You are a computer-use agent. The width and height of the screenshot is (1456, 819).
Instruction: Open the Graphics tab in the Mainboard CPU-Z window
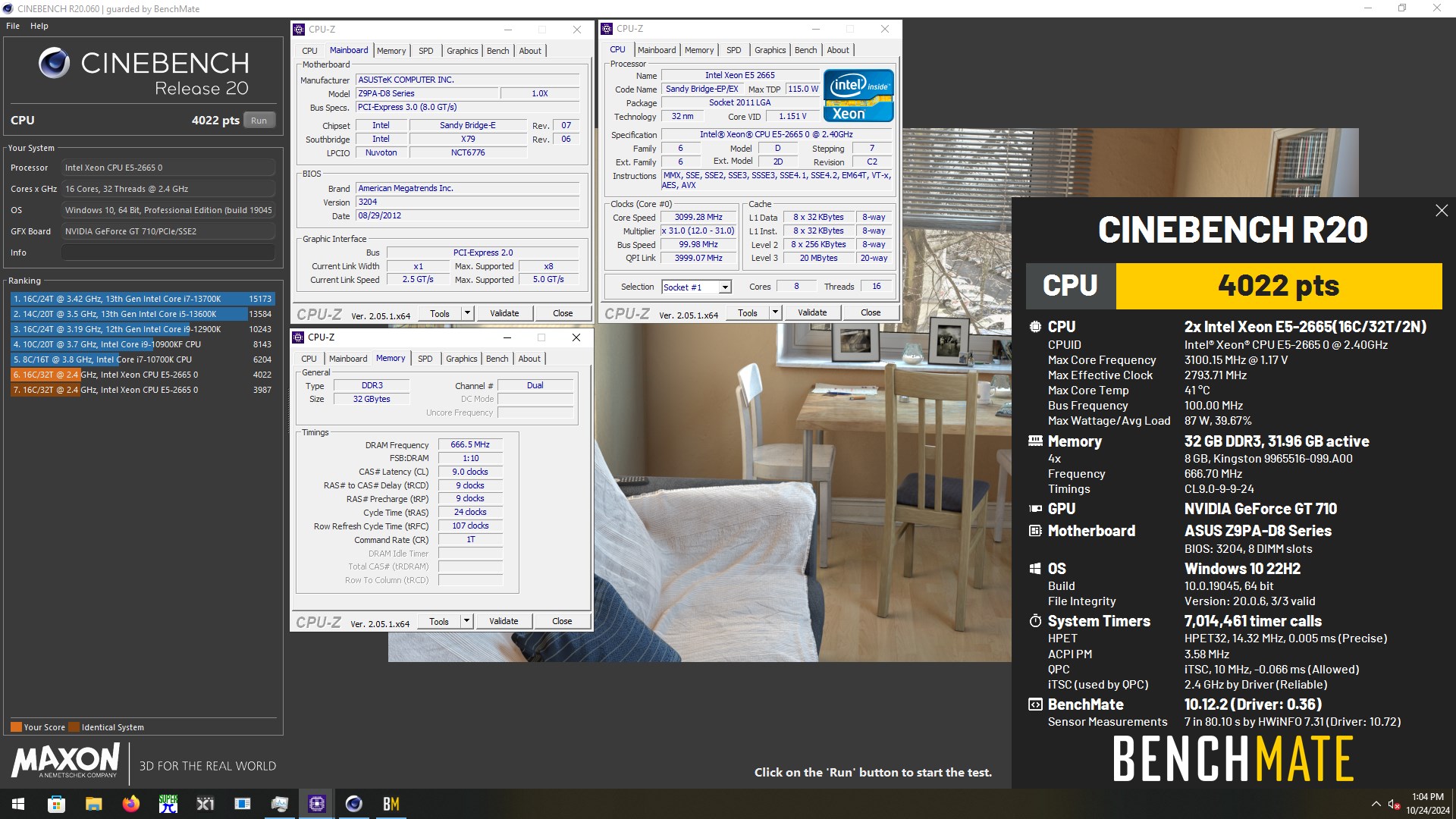(462, 51)
